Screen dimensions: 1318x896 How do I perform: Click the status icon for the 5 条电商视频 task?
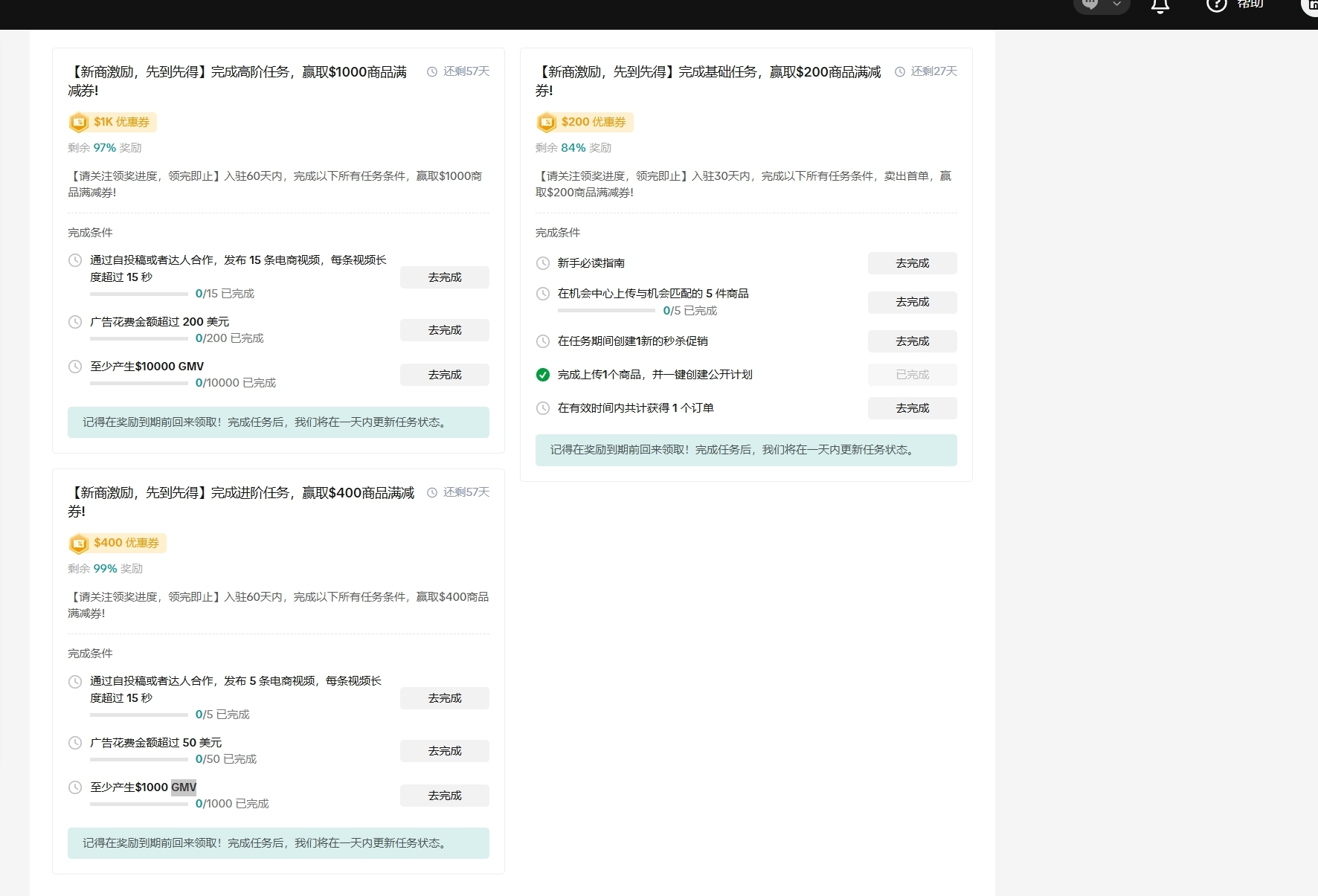(75, 681)
